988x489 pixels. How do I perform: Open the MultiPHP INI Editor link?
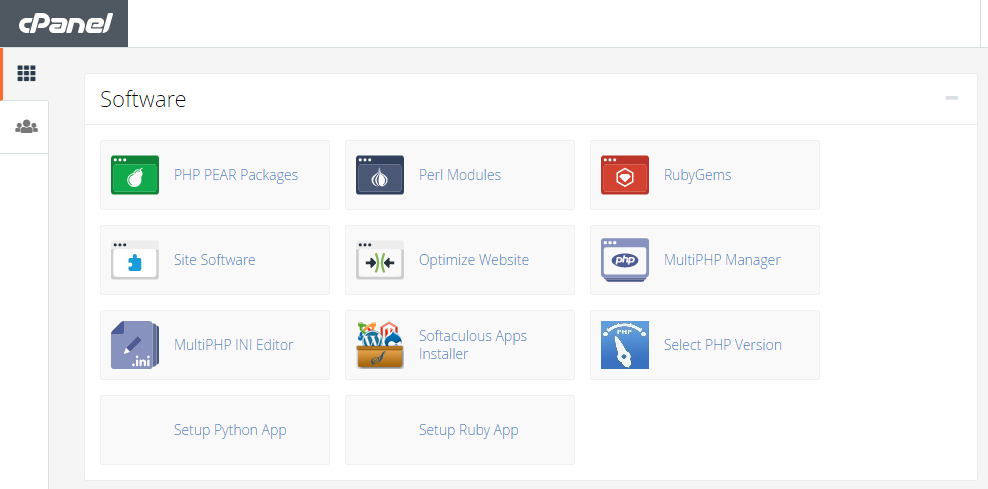tap(233, 345)
